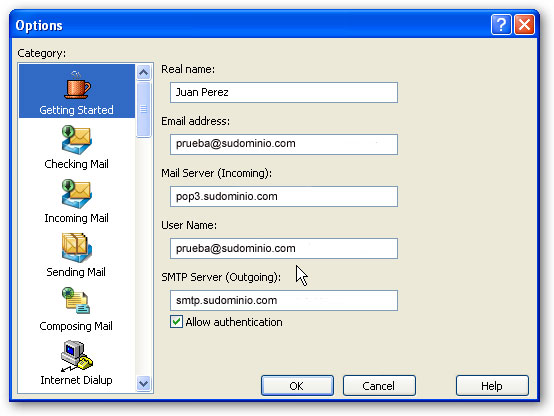Click the category list scroll up arrow
Screen dimensions: 554x416
pos(143,72)
